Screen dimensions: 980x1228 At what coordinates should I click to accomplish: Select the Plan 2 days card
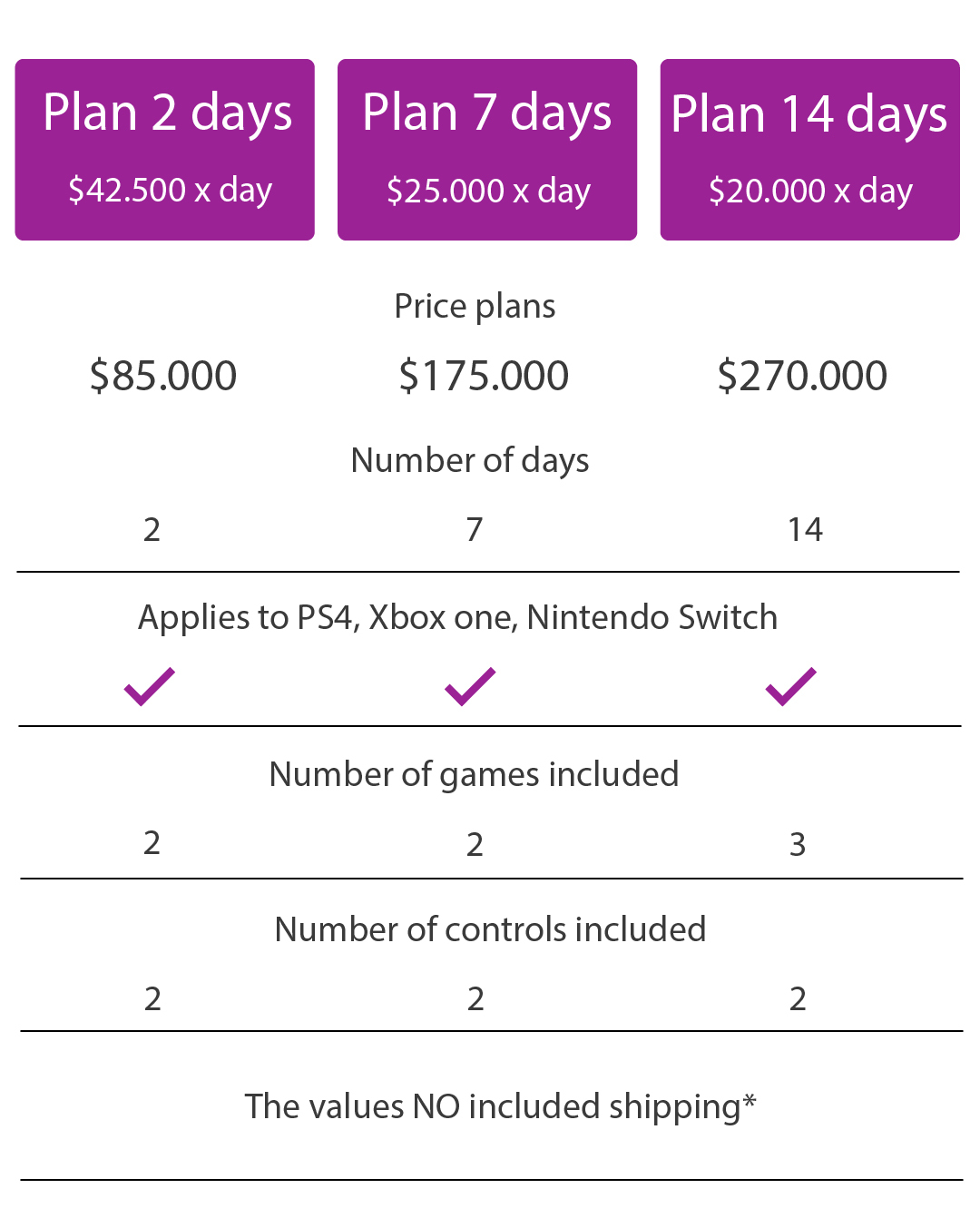[x=165, y=150]
